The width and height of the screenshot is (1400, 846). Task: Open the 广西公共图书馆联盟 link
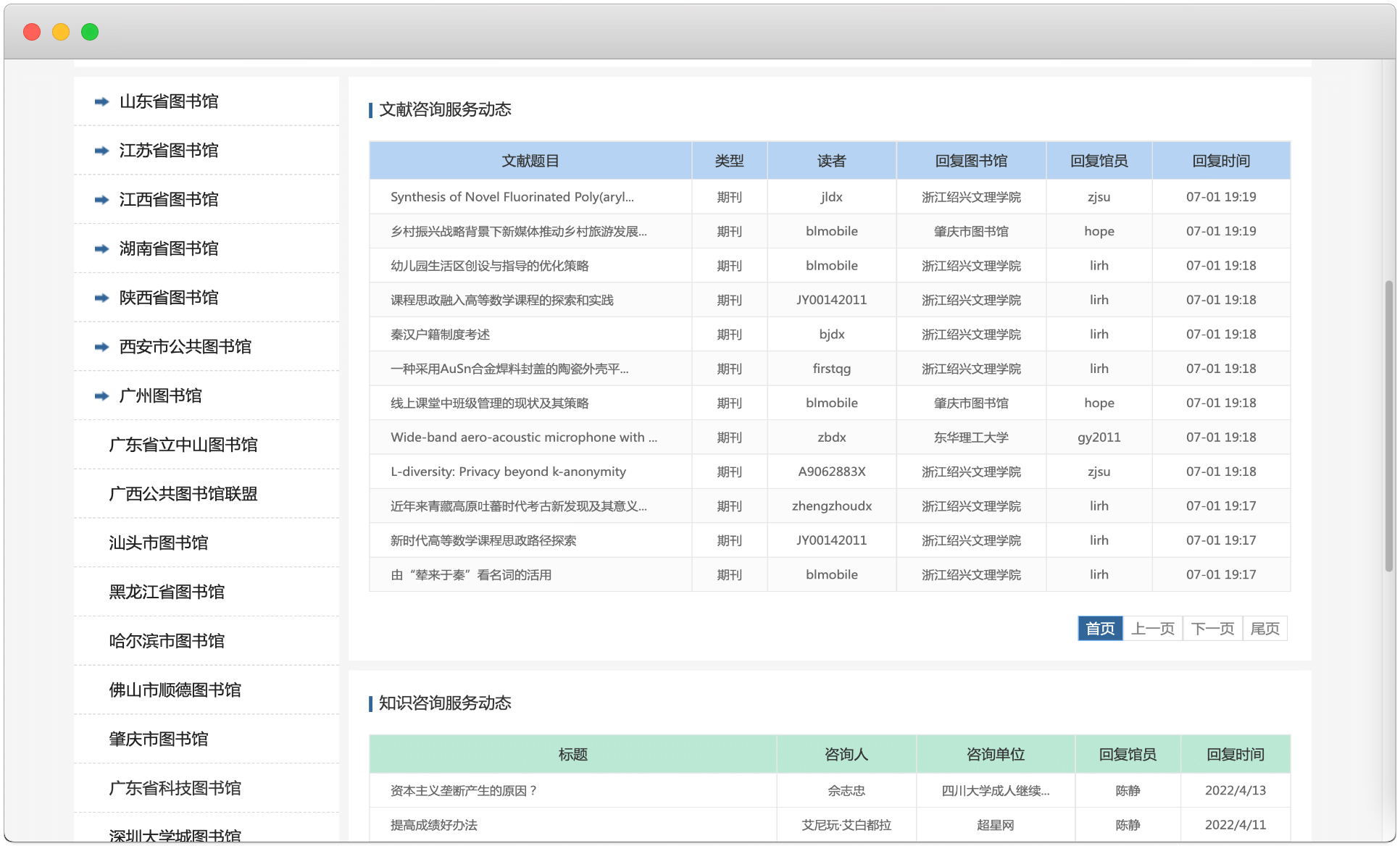183,494
